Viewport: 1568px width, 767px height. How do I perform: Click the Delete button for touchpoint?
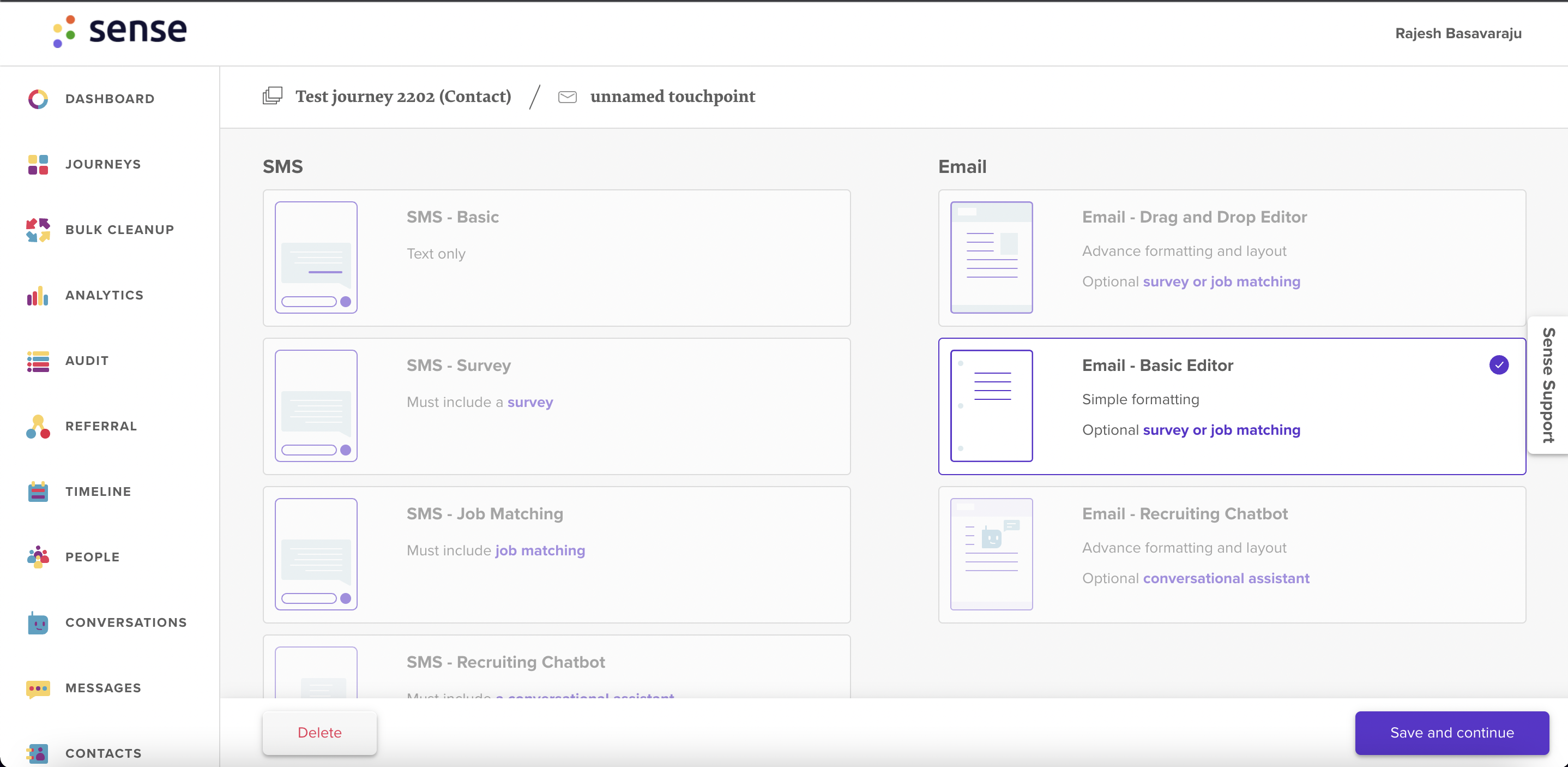tap(319, 732)
